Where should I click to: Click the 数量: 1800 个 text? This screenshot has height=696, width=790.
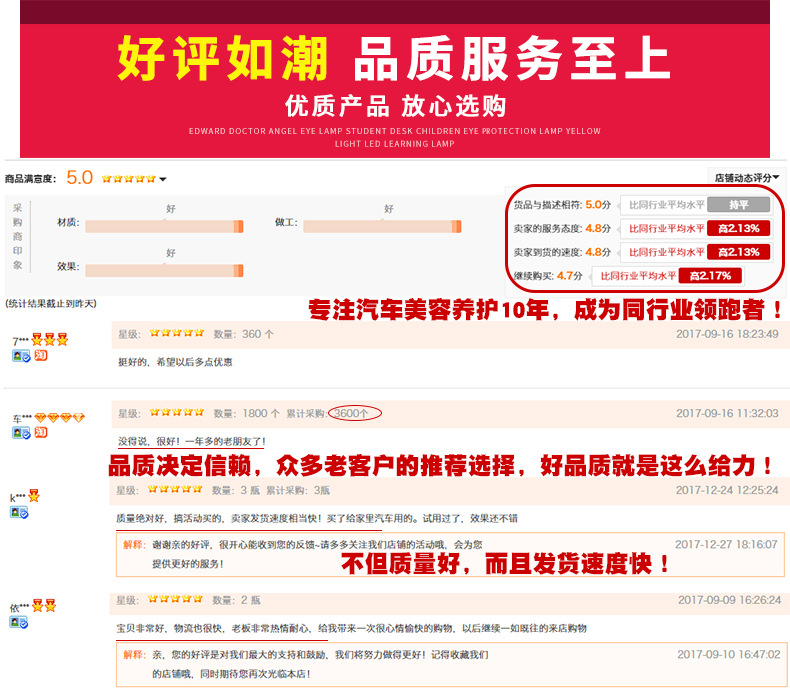[x=246, y=413]
